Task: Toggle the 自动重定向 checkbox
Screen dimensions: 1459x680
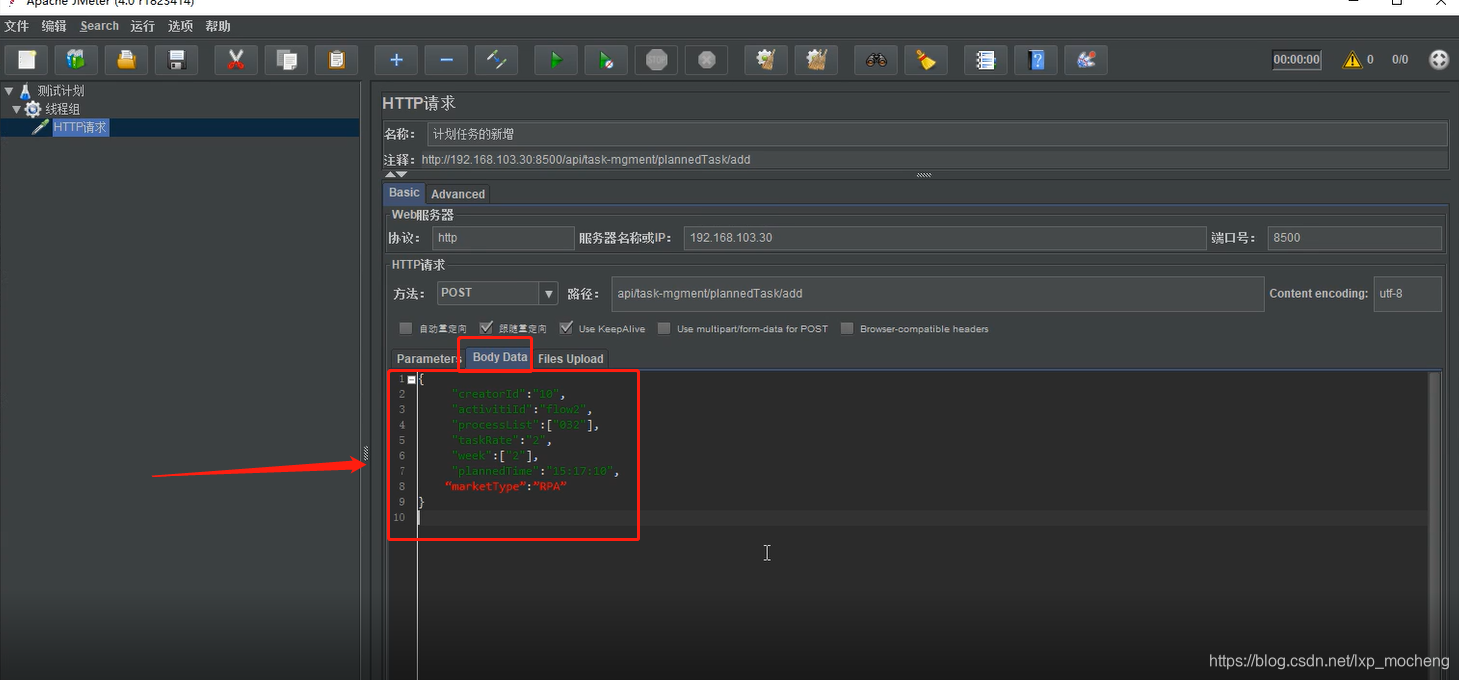Action: click(406, 328)
